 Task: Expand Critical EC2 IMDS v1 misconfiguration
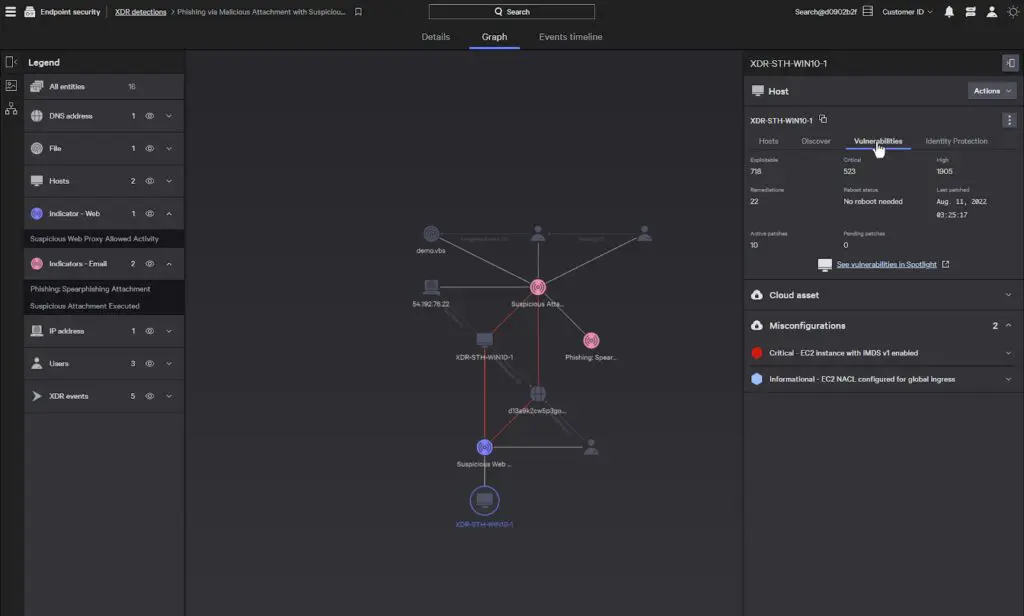(1008, 353)
